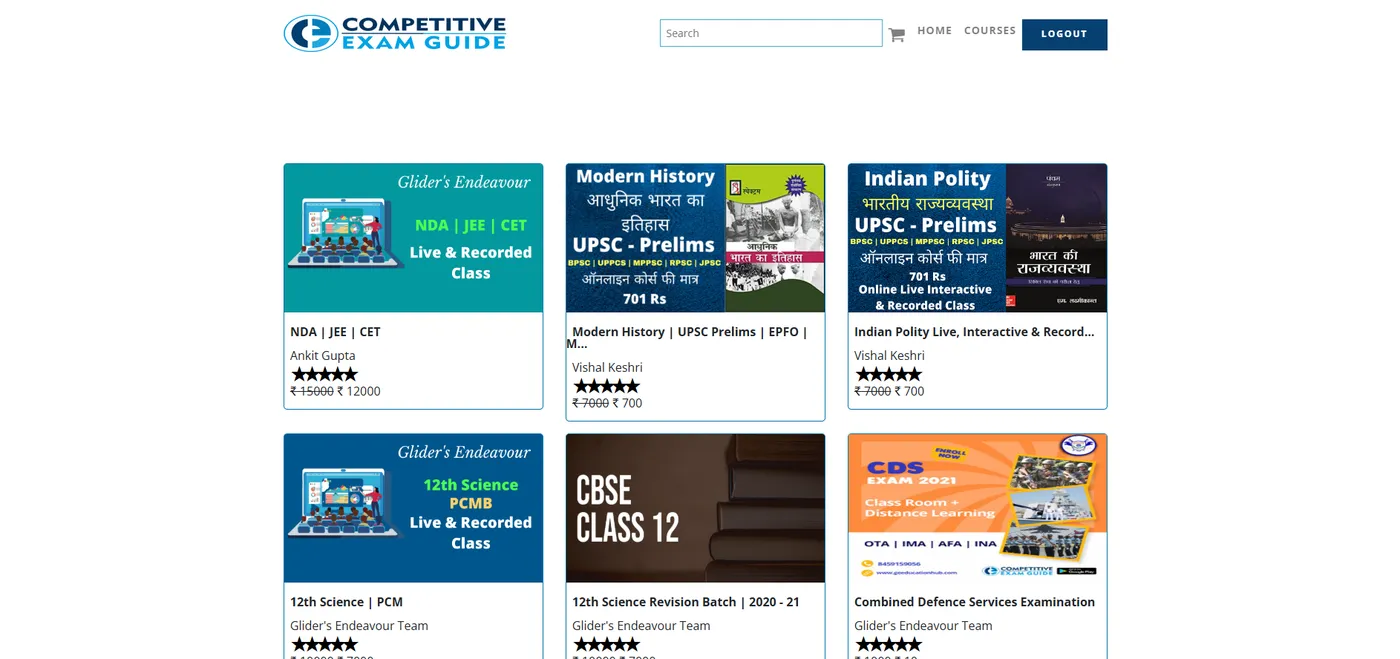Open the Modern History UPSC Prelims thumbnail
Screen dimensions: 1400x659
695,238
